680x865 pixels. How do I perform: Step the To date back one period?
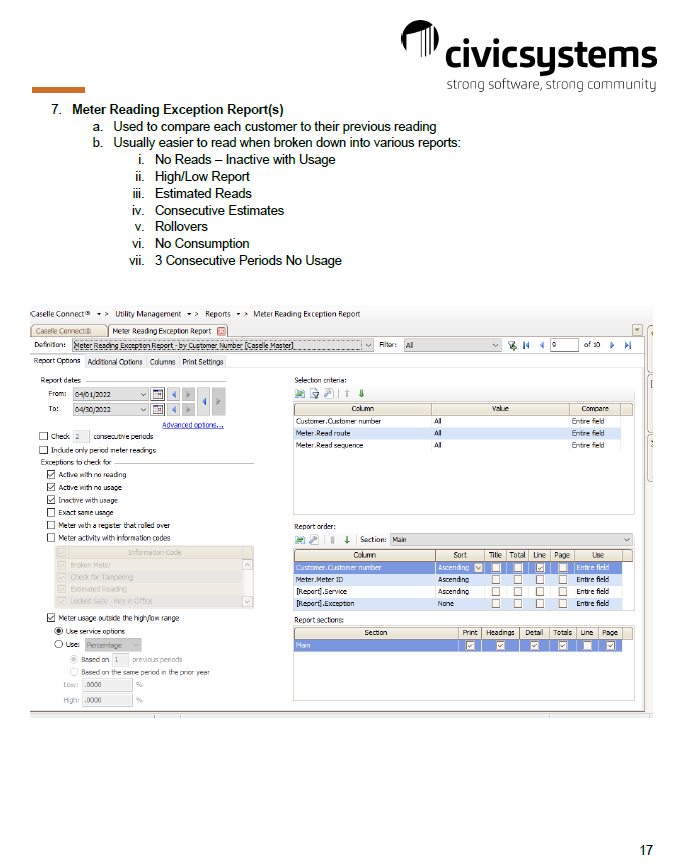[174, 409]
